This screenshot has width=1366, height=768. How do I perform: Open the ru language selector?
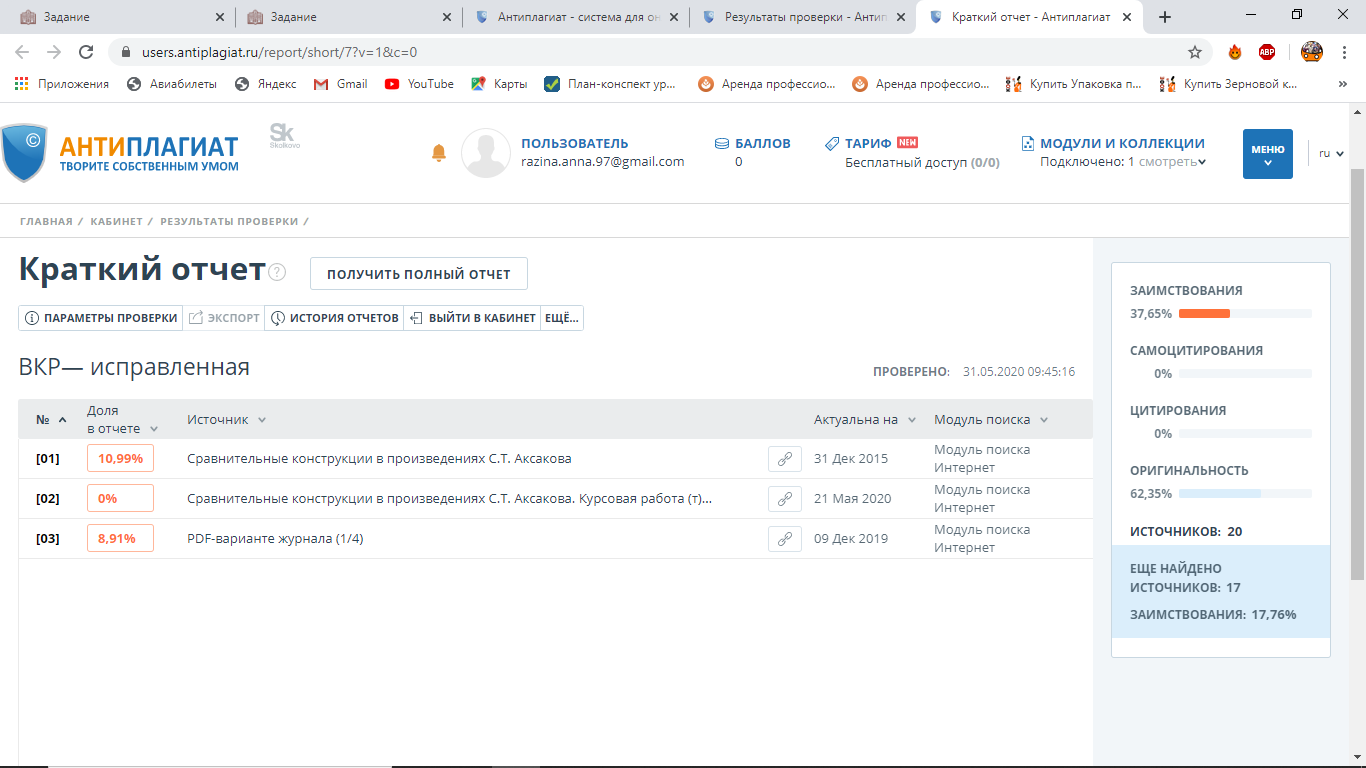click(x=1330, y=154)
